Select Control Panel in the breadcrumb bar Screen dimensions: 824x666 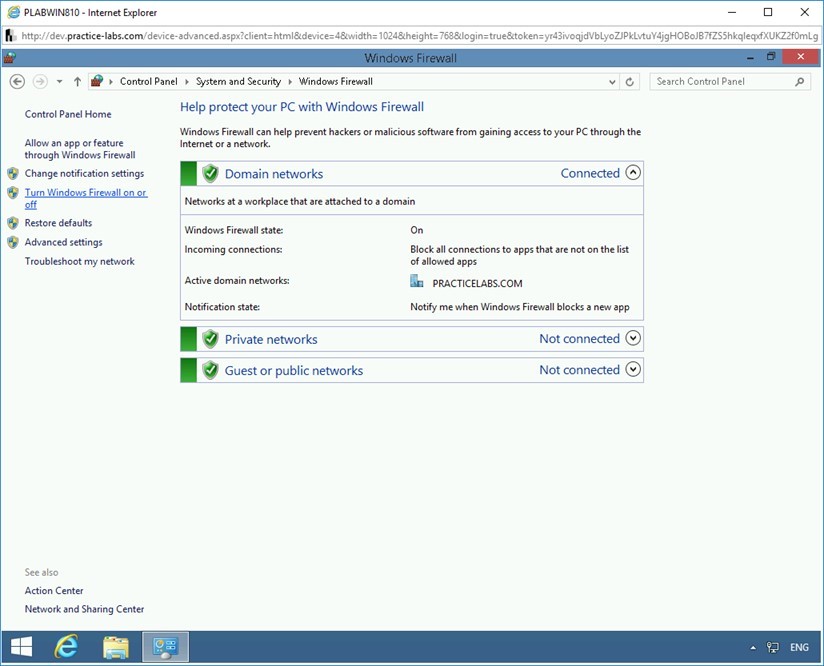tap(148, 81)
